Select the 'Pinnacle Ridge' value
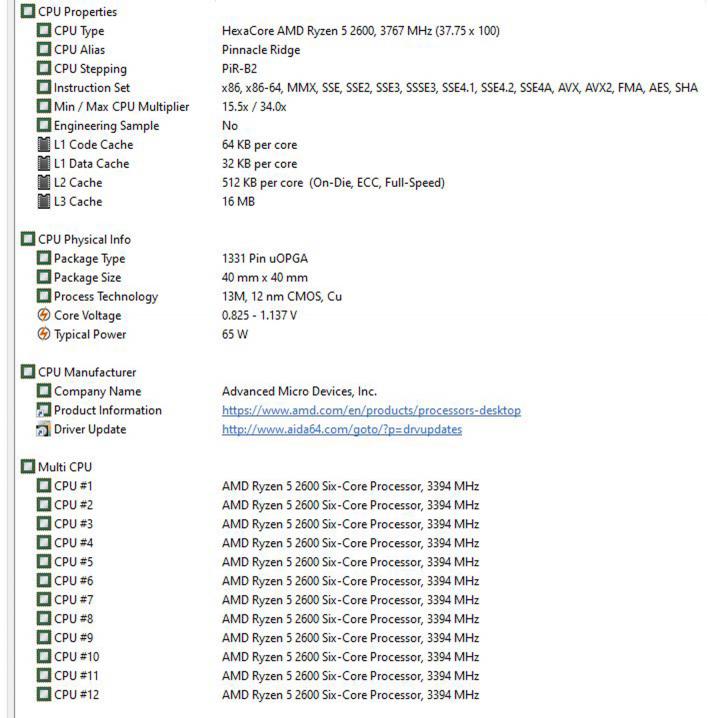The height and width of the screenshot is (718, 708). [261, 50]
